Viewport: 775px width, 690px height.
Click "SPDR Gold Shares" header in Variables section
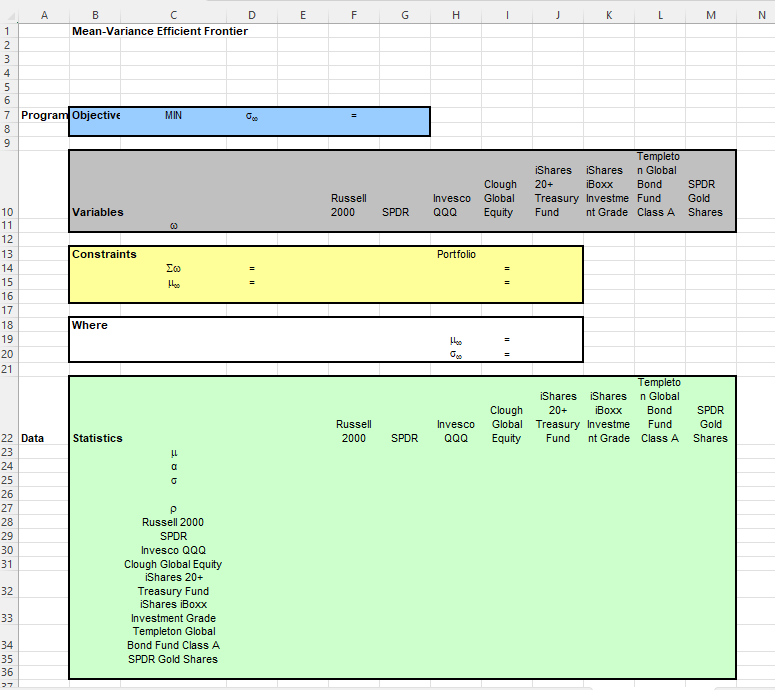tap(705, 198)
